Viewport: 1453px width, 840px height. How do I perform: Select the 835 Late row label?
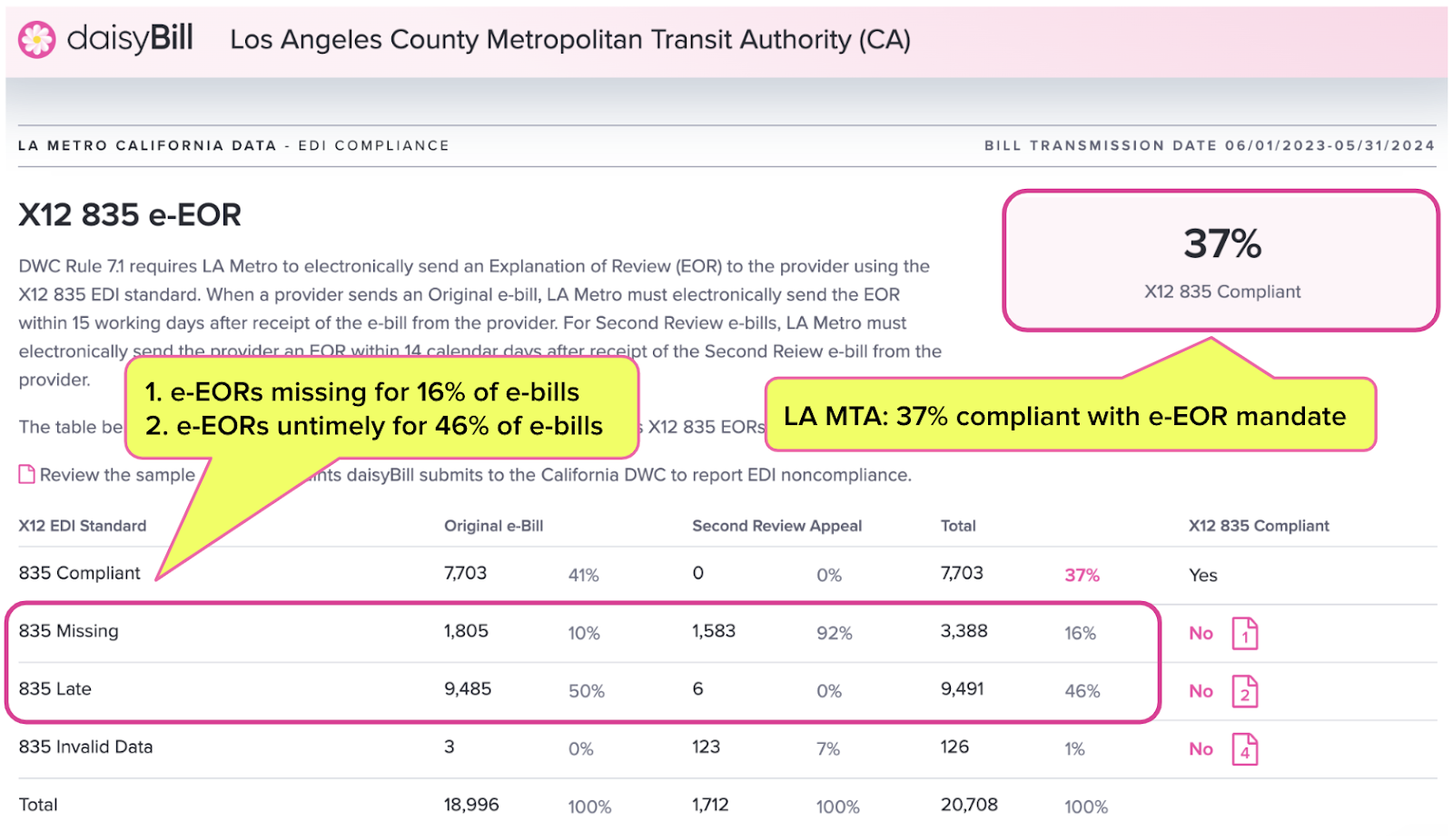[54, 689]
